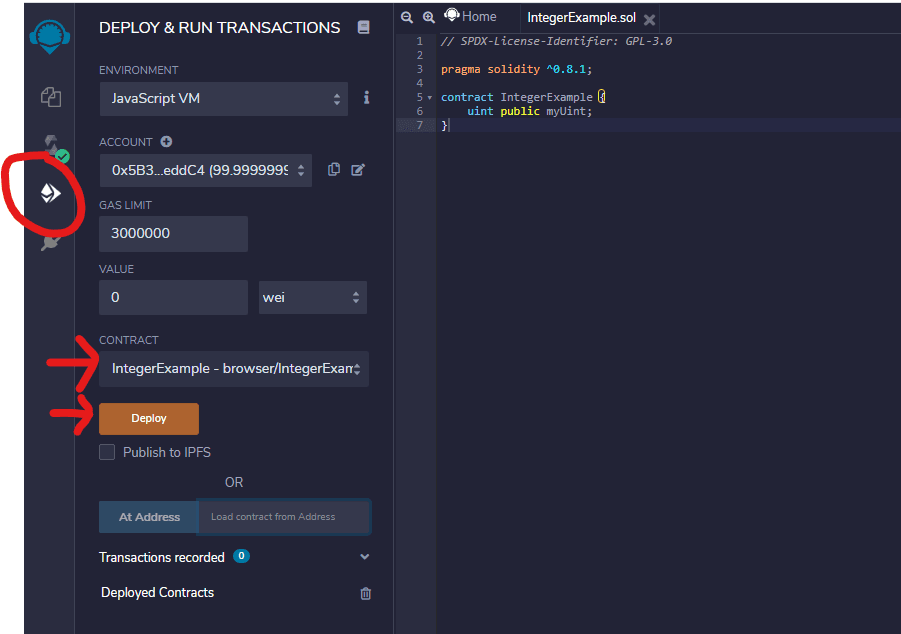Click the 'uint public myUint;' code line
Viewport: 901px width, 634px height.
[529, 111]
